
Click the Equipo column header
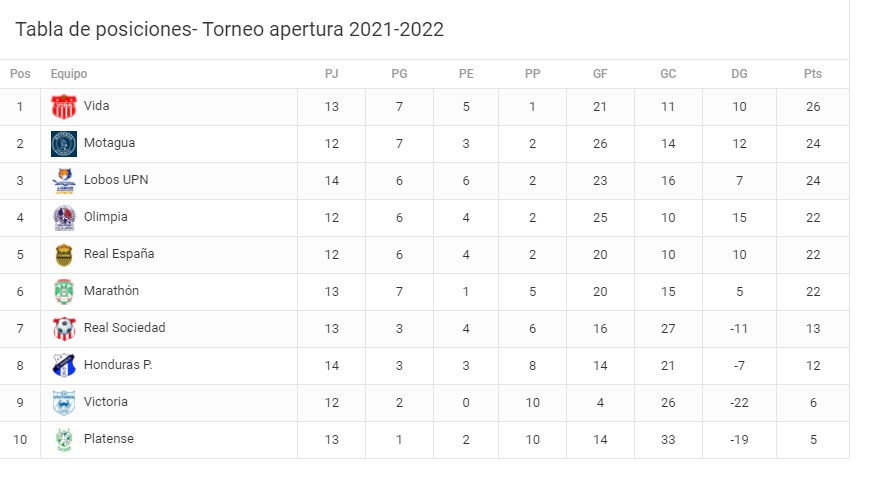69,74
